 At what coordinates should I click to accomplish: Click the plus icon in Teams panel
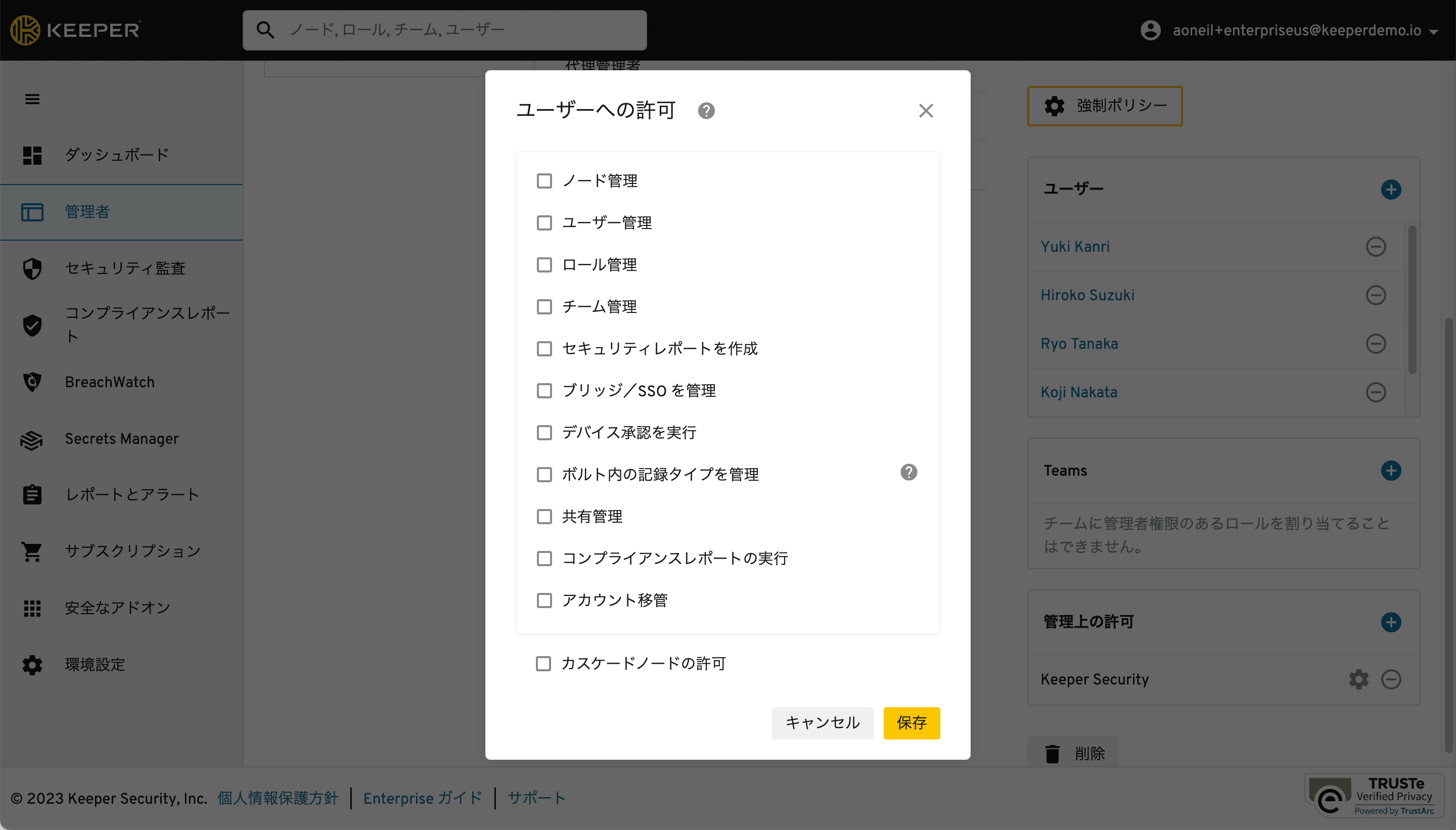(1390, 470)
